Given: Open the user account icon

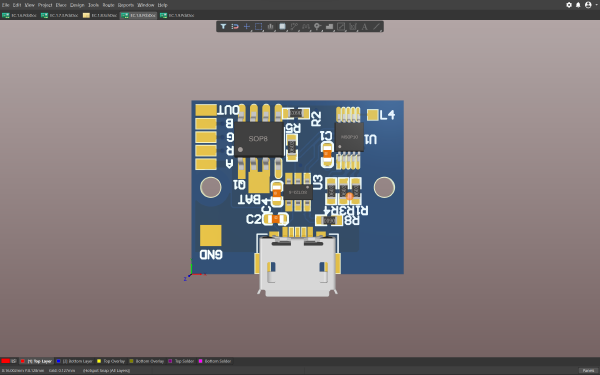Looking at the screenshot, I should click(x=588, y=5).
